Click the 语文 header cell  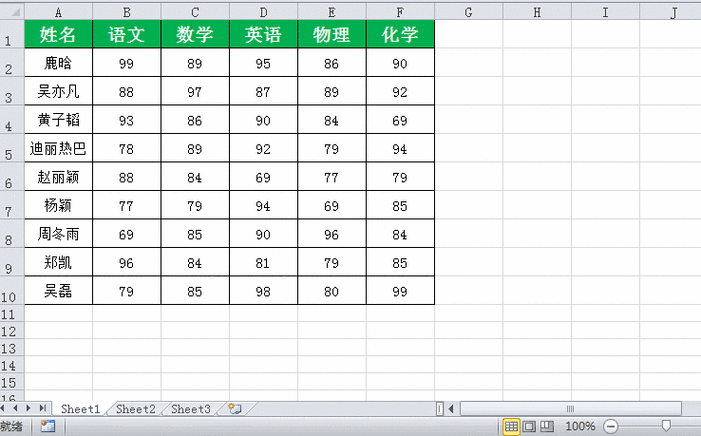click(127, 34)
